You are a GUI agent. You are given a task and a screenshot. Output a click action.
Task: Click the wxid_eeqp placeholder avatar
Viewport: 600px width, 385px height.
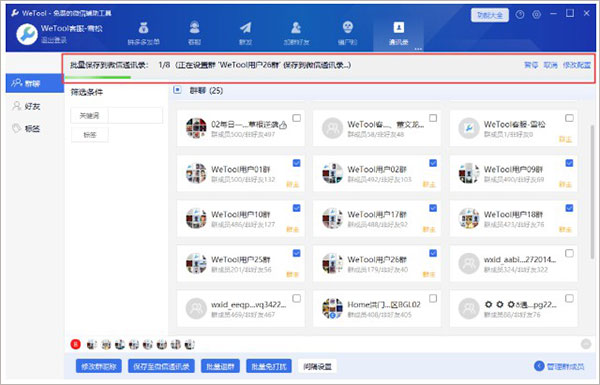point(196,308)
